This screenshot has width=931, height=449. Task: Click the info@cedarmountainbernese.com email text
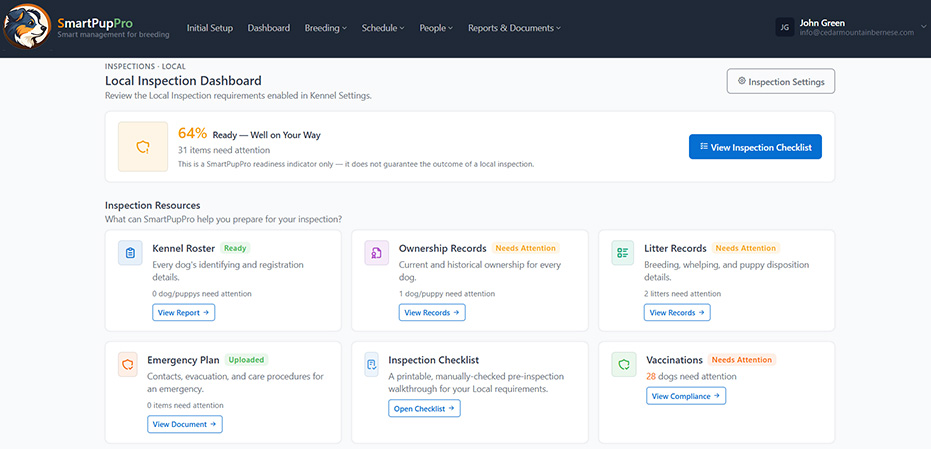pyautogui.click(x=857, y=33)
